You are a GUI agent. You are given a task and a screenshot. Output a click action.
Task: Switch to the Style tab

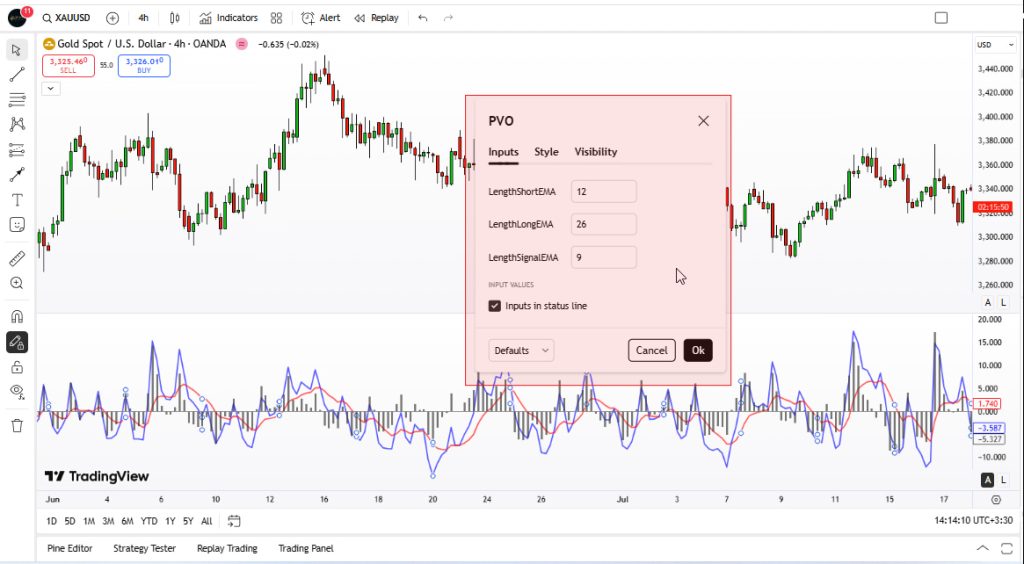pos(546,151)
